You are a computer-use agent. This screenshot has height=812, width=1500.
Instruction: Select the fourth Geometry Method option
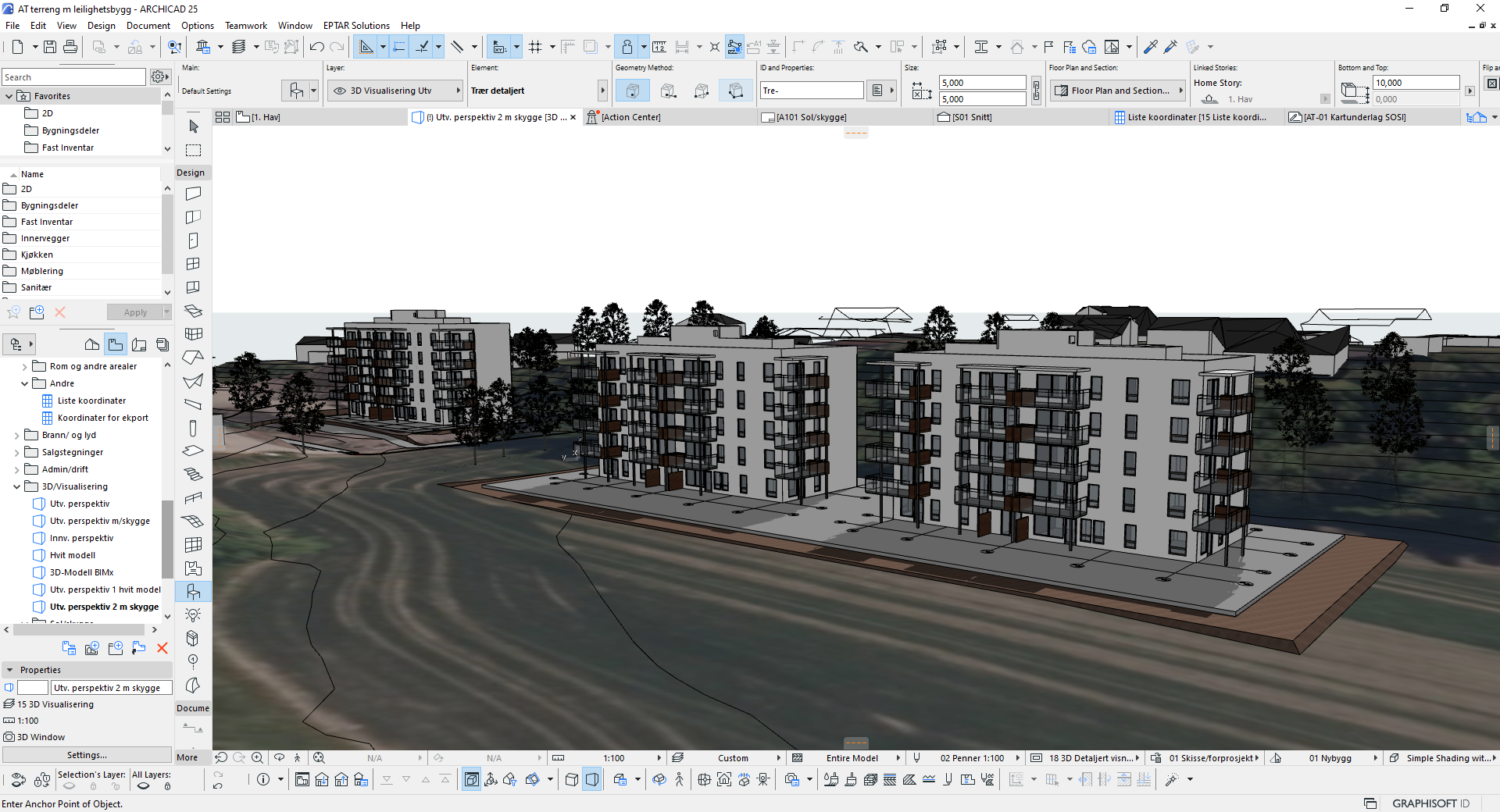coord(735,91)
